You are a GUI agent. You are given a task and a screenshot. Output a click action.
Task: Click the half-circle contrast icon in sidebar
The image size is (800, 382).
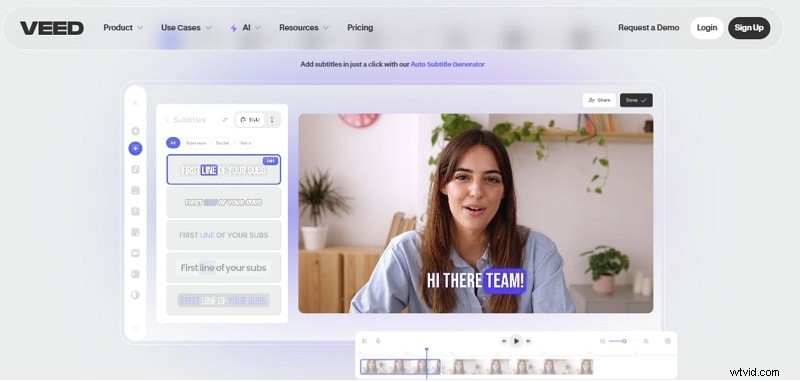click(x=135, y=295)
